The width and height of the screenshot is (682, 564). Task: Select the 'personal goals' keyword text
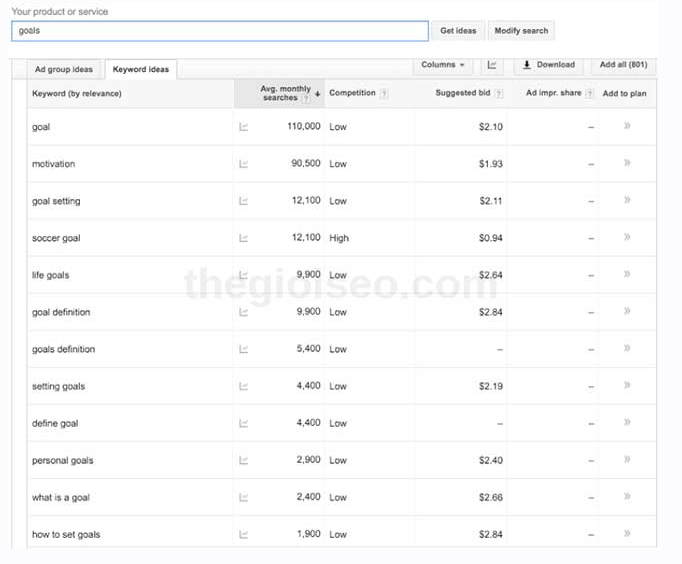click(63, 461)
